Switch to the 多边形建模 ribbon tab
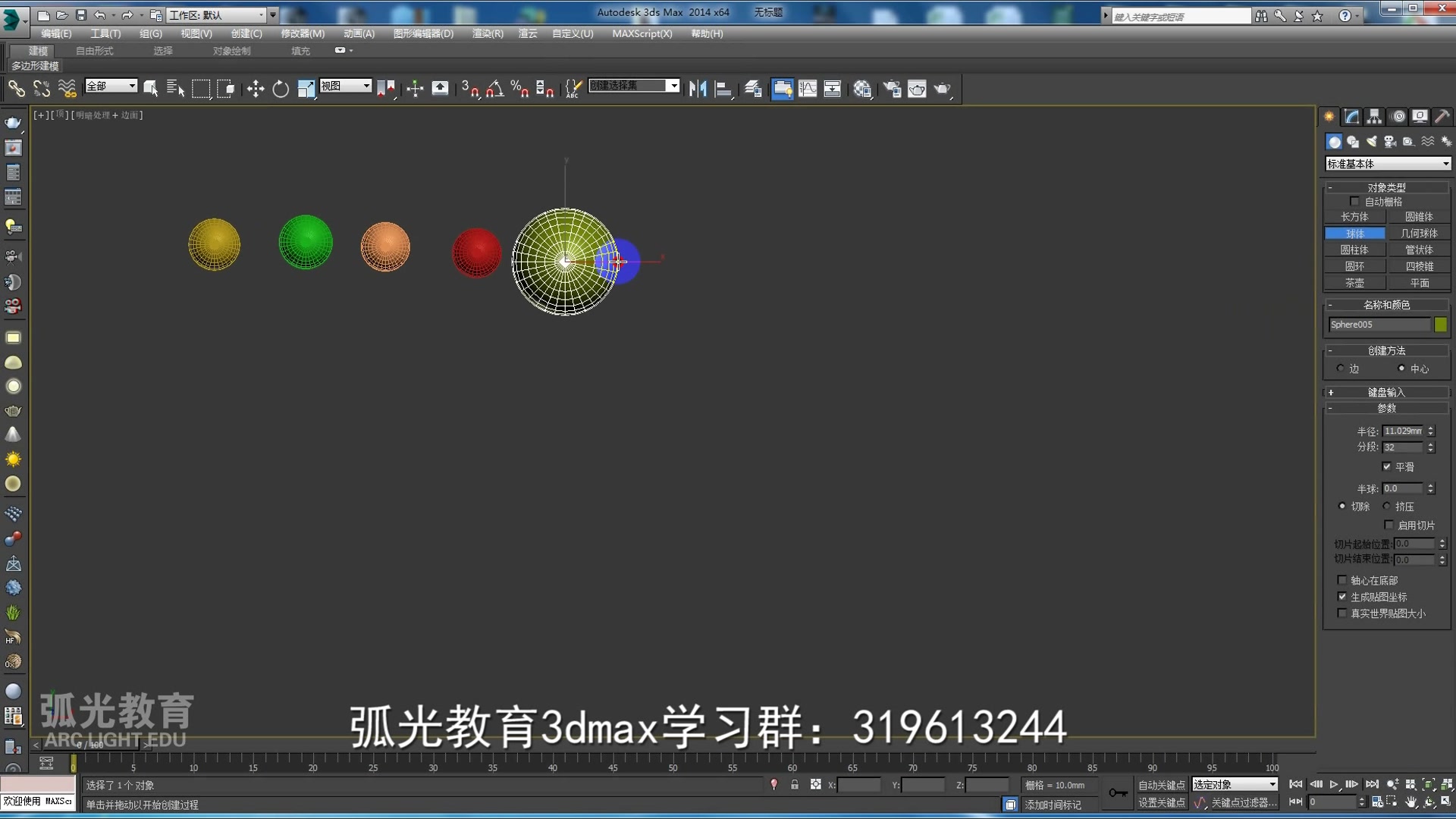This screenshot has width=1456, height=819. (x=34, y=66)
